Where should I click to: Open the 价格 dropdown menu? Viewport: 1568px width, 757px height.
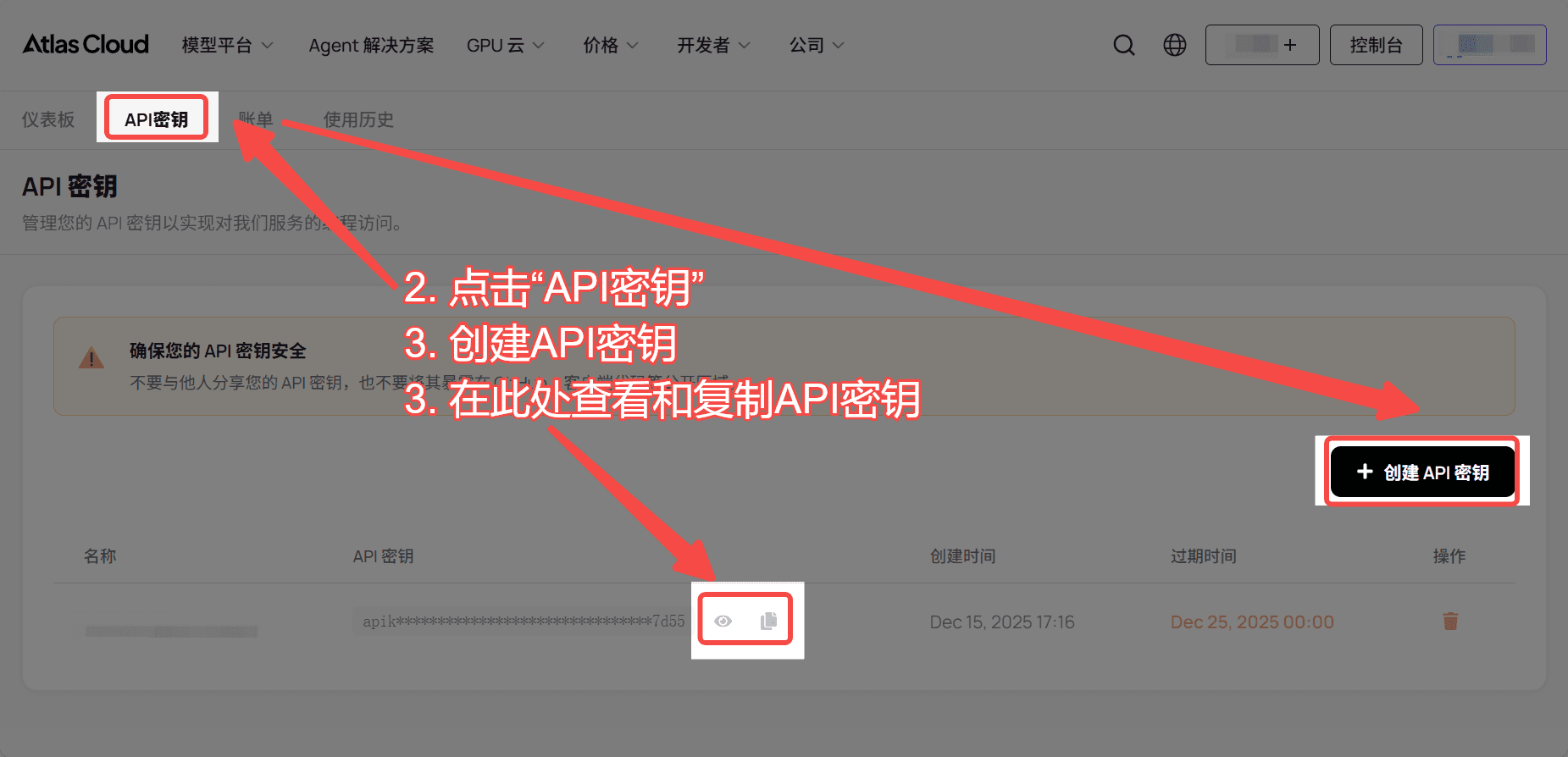(610, 45)
